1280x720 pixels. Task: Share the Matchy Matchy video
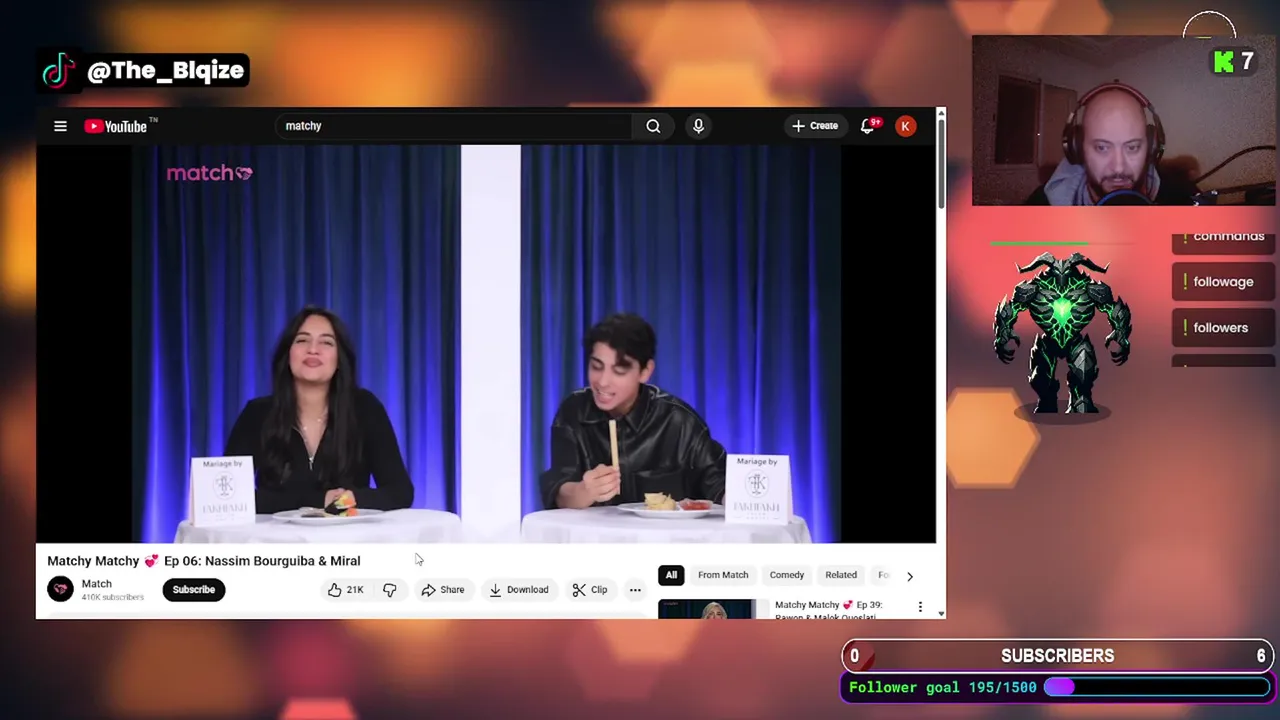[x=442, y=590]
